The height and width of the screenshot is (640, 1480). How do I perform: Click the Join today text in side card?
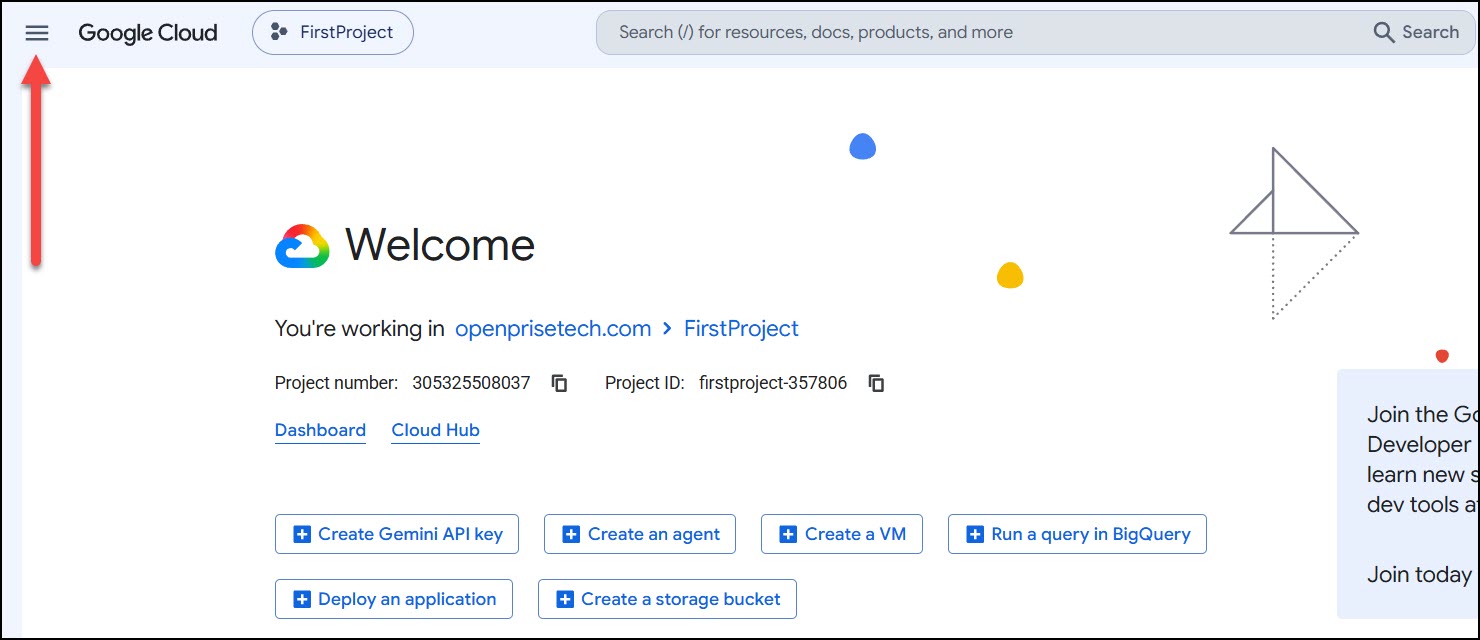pyautogui.click(x=1419, y=575)
